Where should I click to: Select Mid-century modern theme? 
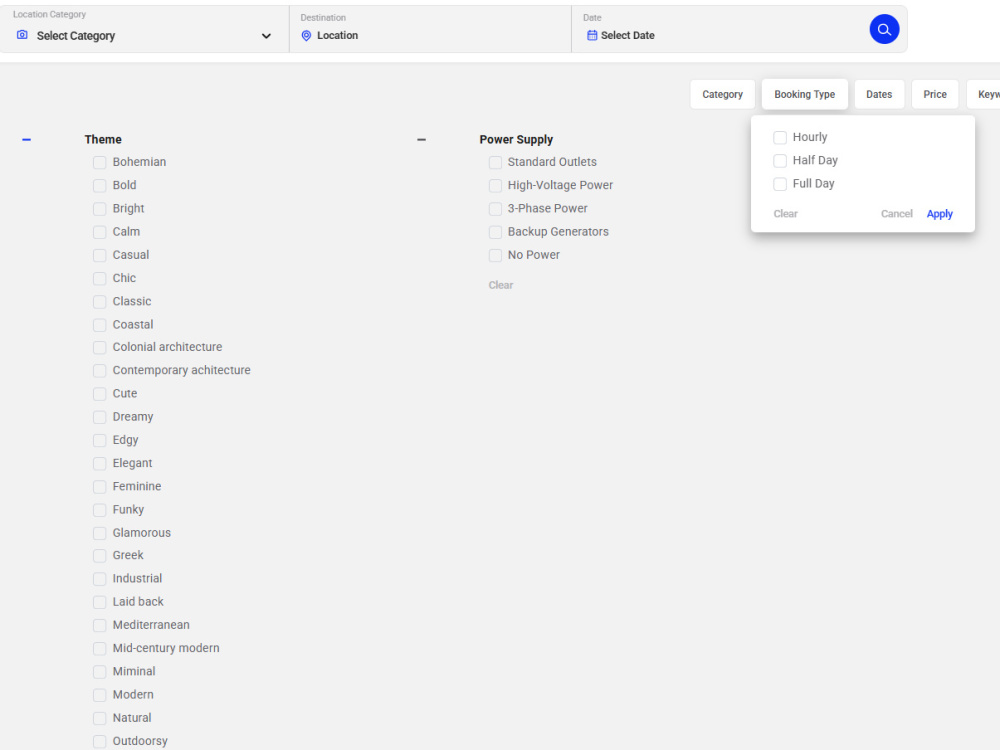tap(99, 649)
